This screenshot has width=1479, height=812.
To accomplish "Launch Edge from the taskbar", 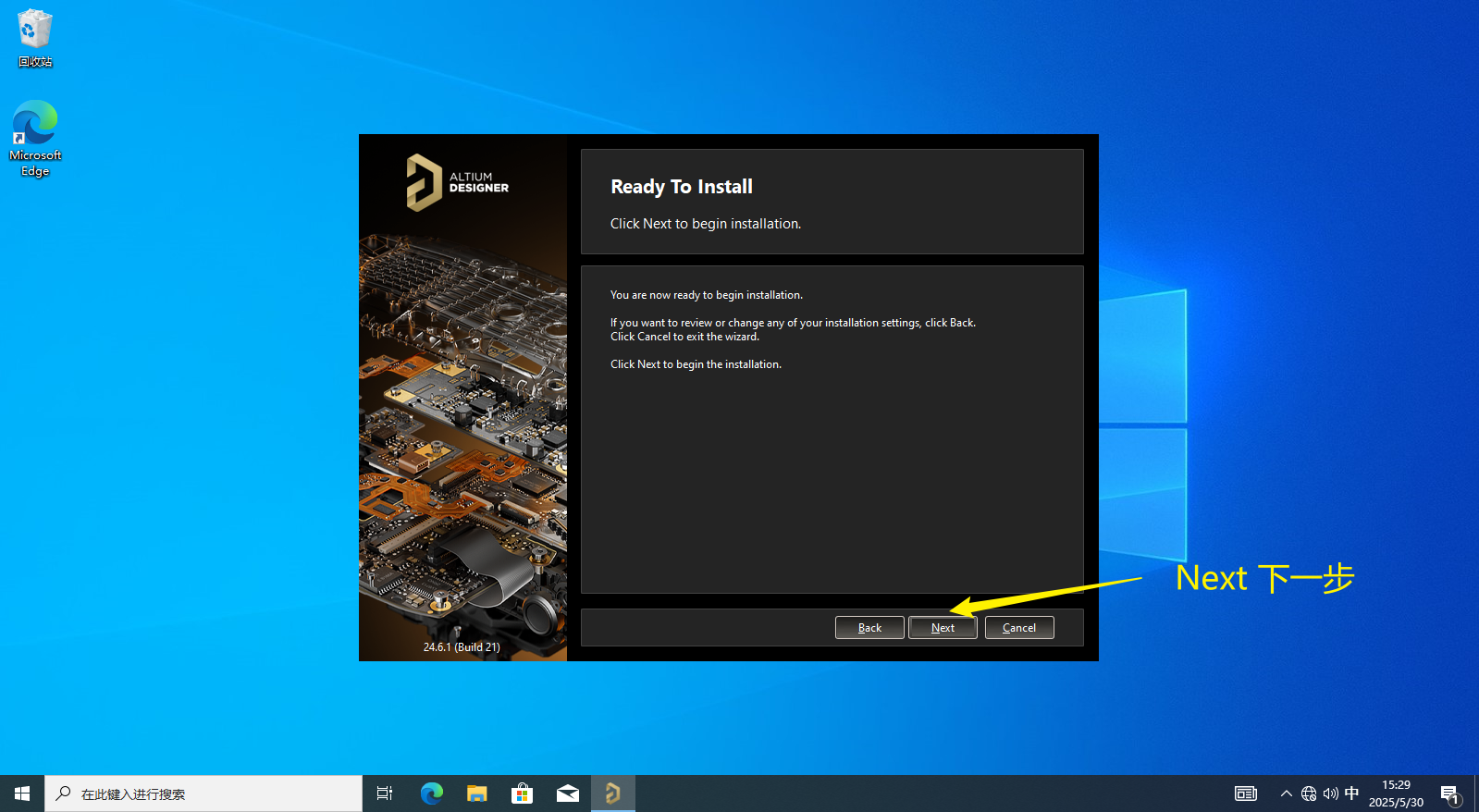I will click(432, 794).
